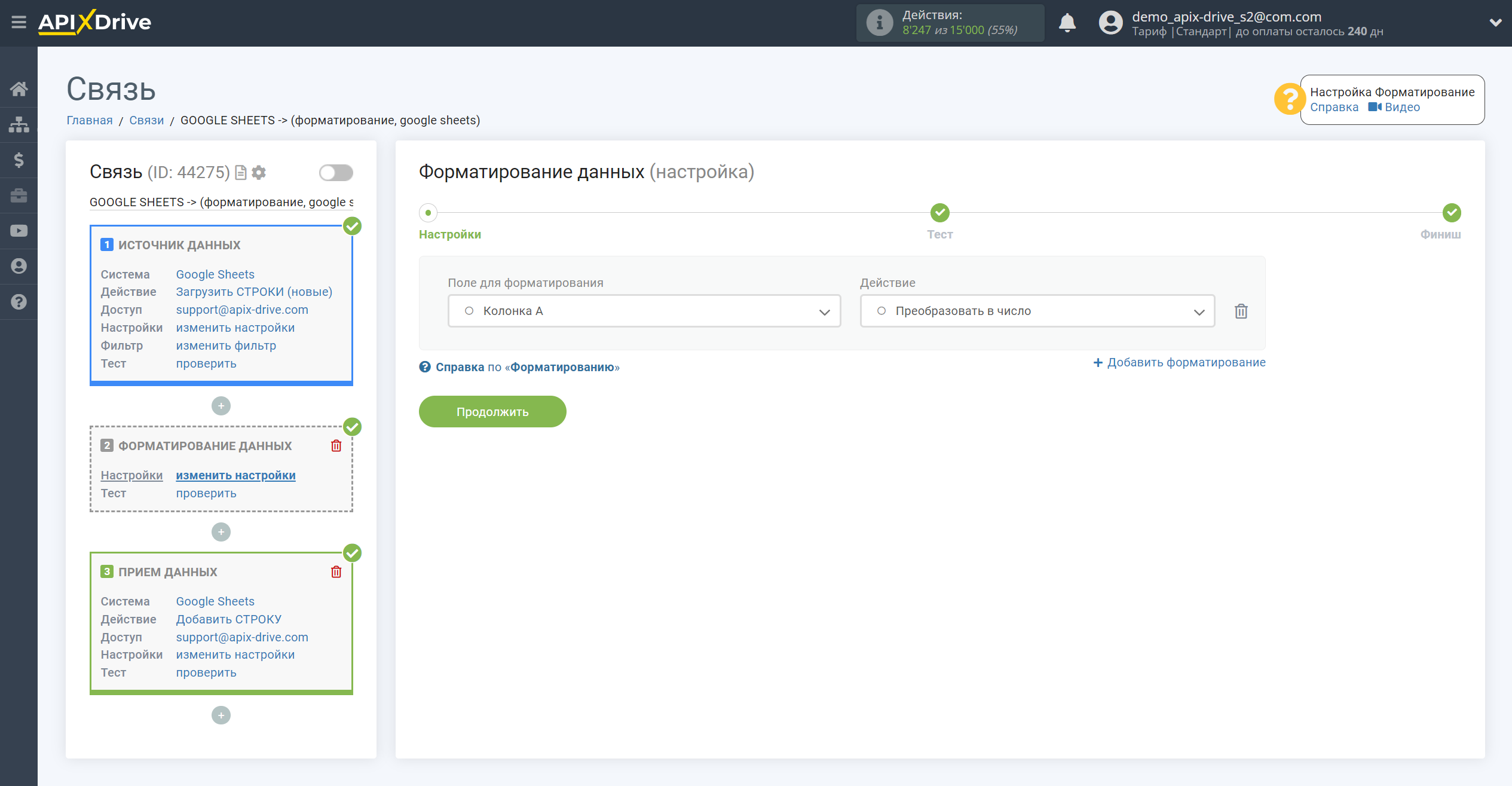Click the billing/dollar sidebar icon
The width and height of the screenshot is (1512, 786).
[x=18, y=158]
